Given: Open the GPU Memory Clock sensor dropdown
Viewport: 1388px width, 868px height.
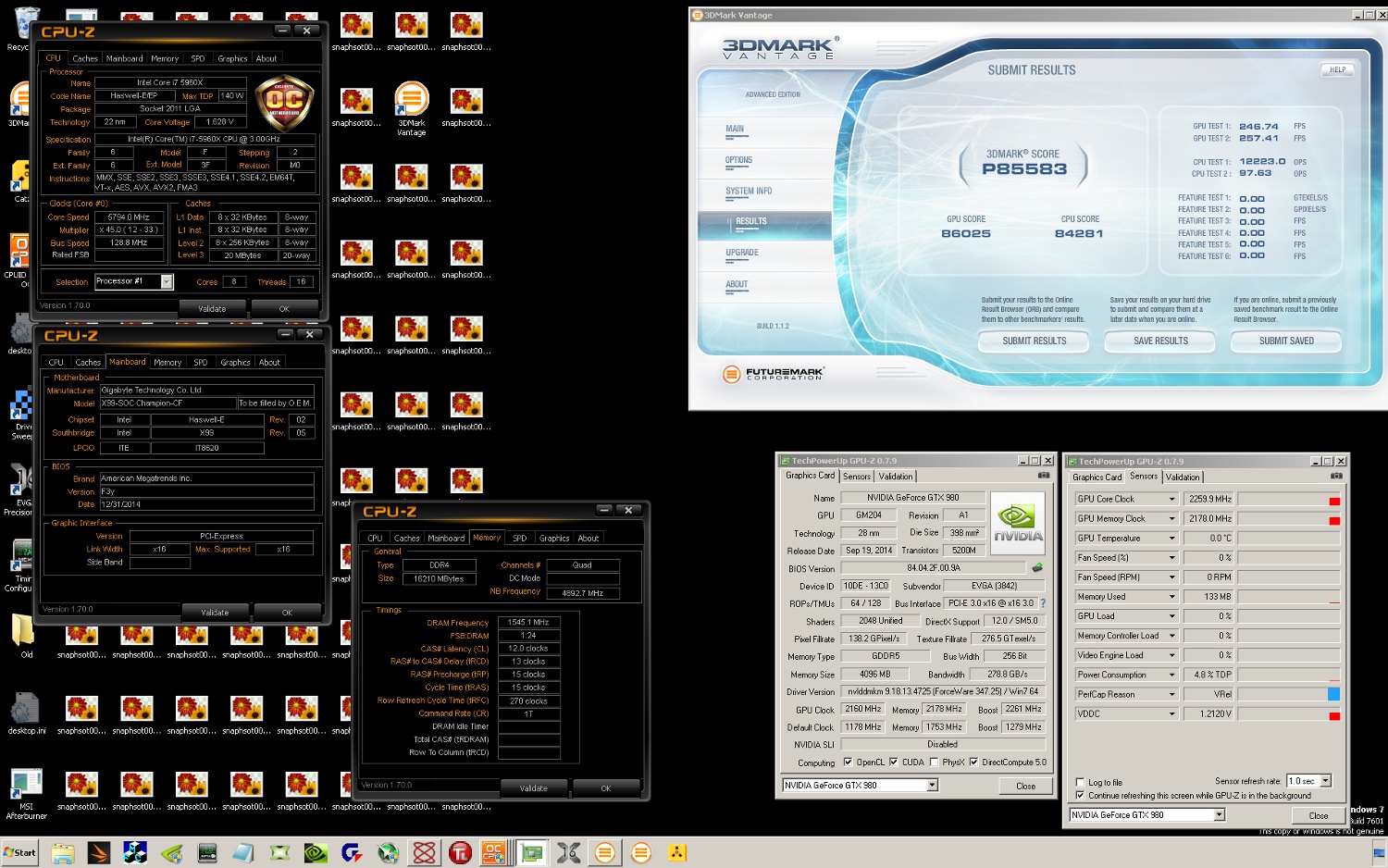Looking at the screenshot, I should 1171,518.
